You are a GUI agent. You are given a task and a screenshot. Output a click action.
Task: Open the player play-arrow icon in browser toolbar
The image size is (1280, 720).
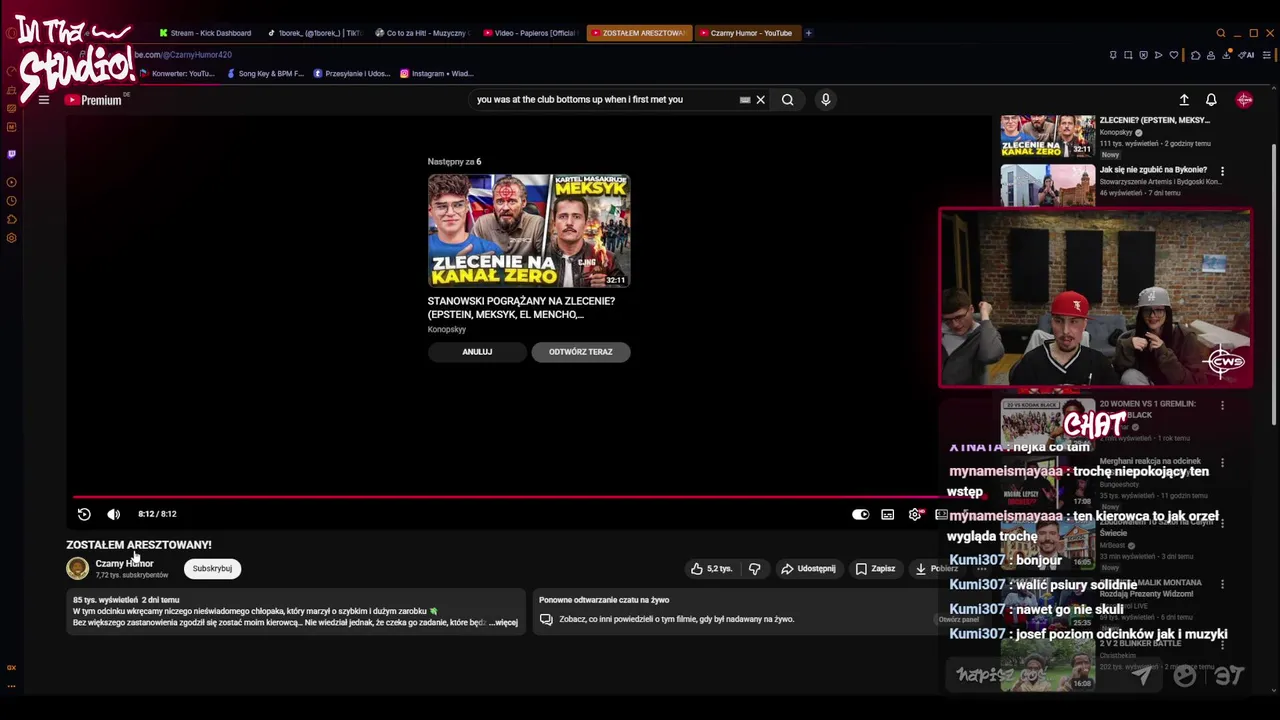tap(1159, 55)
